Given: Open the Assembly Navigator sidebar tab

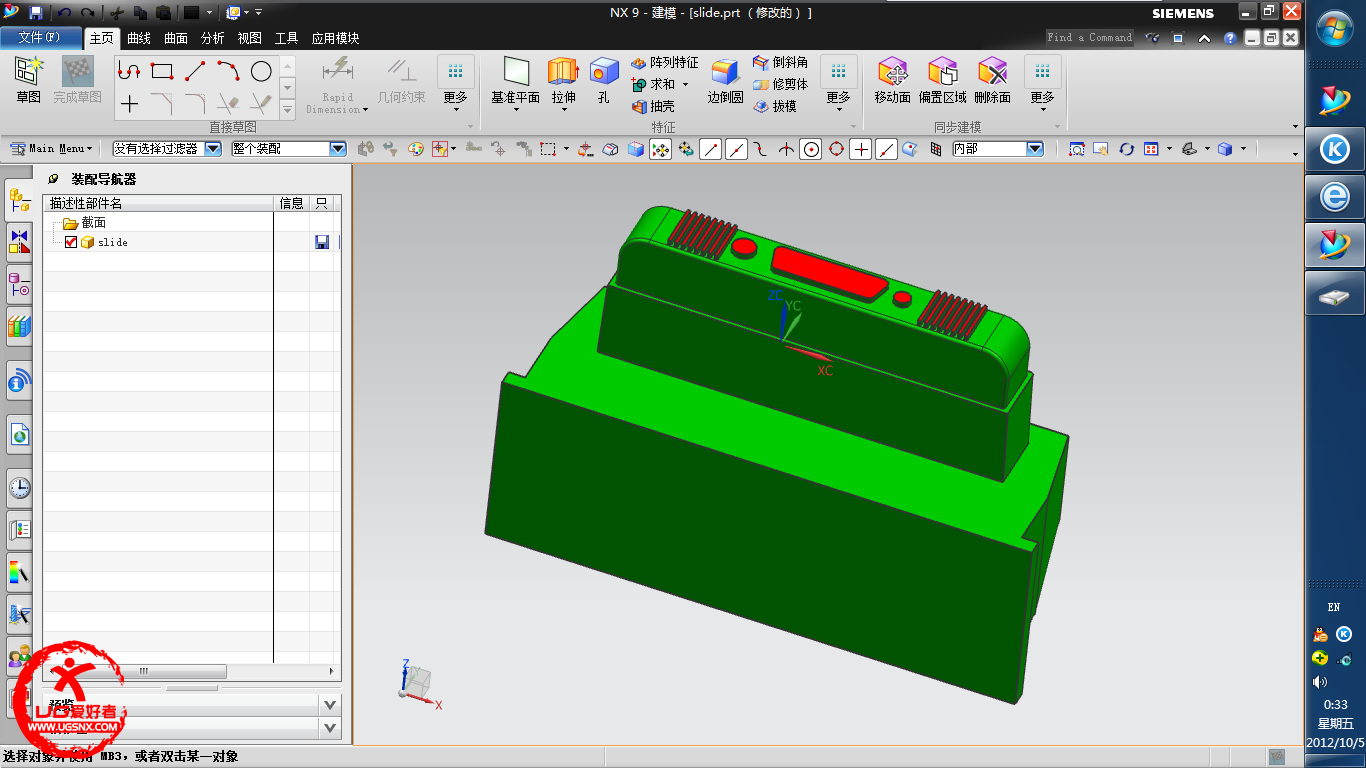Looking at the screenshot, I should point(19,199).
